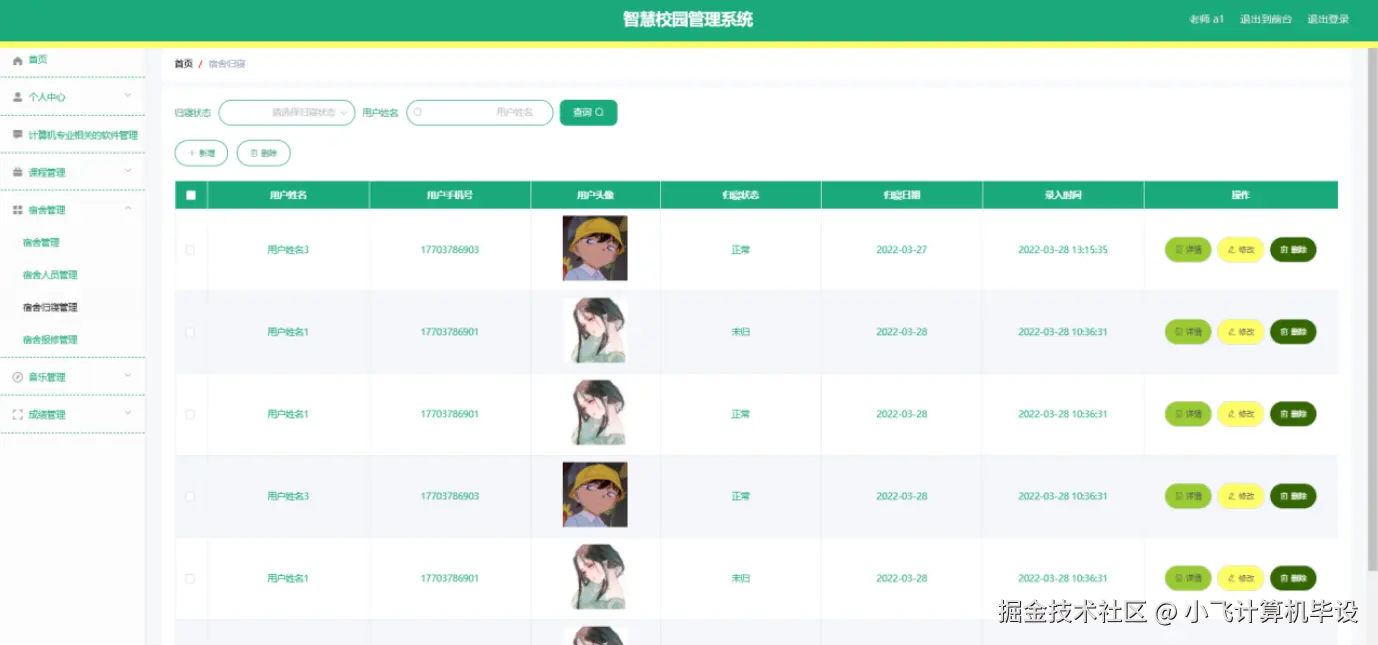Viewport: 1378px width, 645px height.
Task: Click 退出登录 to log out
Action: pos(1328,19)
